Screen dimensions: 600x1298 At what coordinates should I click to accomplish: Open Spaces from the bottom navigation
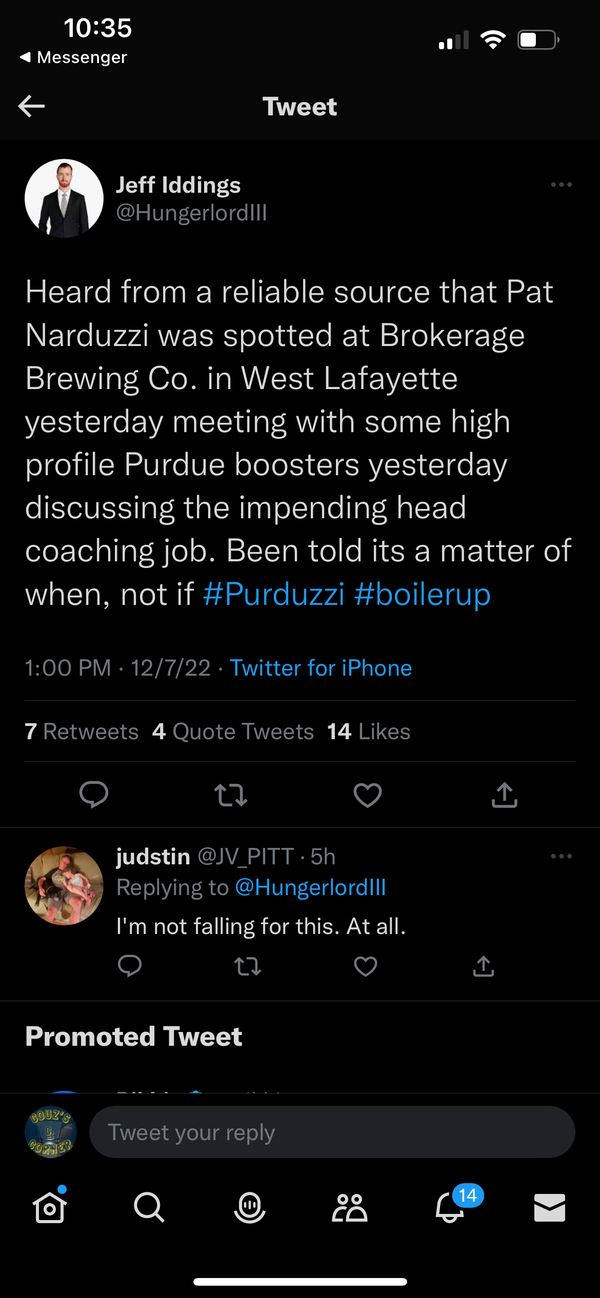[x=249, y=1207]
